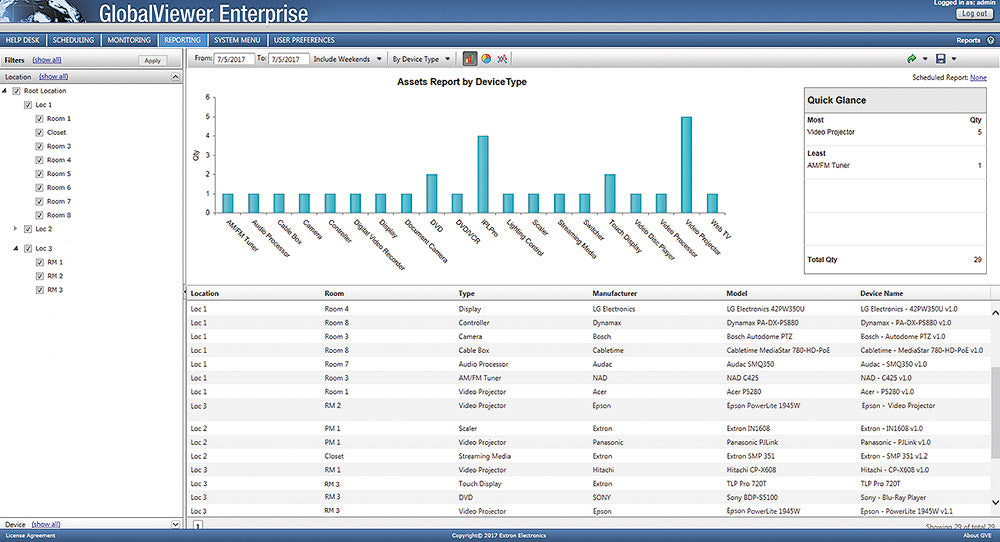Click the Apply filters button
1000x542 pixels.
[x=152, y=61]
